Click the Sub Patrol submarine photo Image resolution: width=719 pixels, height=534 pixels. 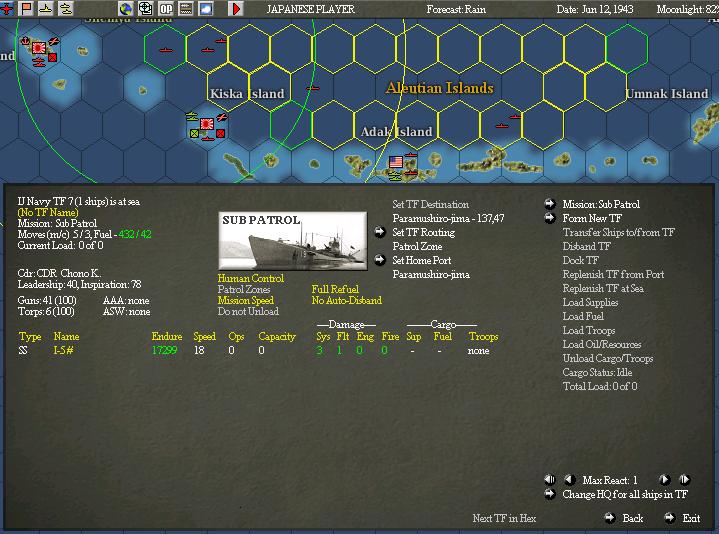point(293,241)
